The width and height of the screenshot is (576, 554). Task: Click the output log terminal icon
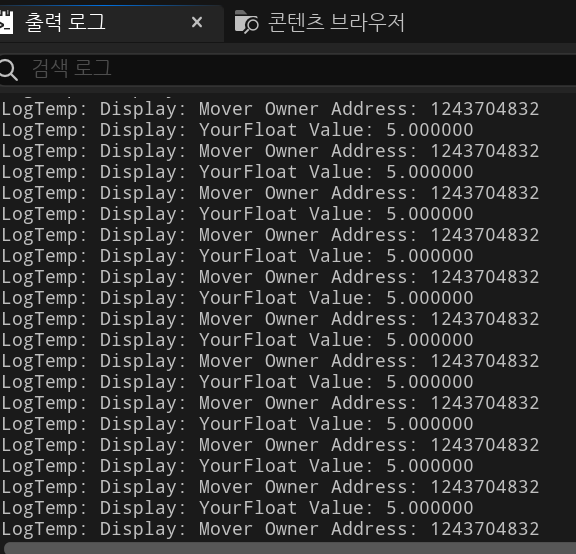[x=6, y=23]
